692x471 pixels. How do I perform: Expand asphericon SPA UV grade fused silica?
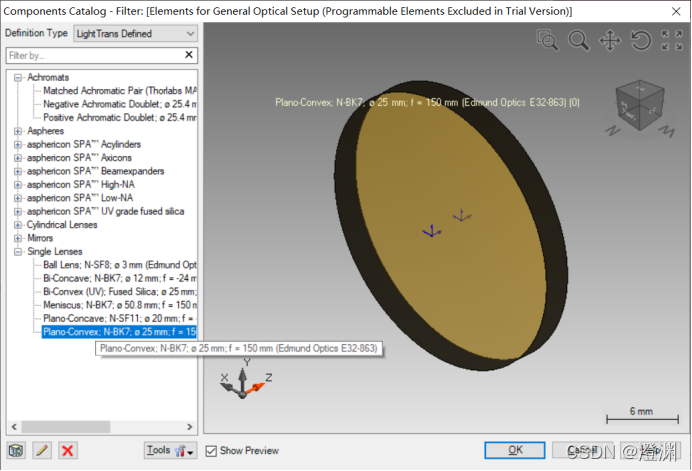(x=18, y=211)
